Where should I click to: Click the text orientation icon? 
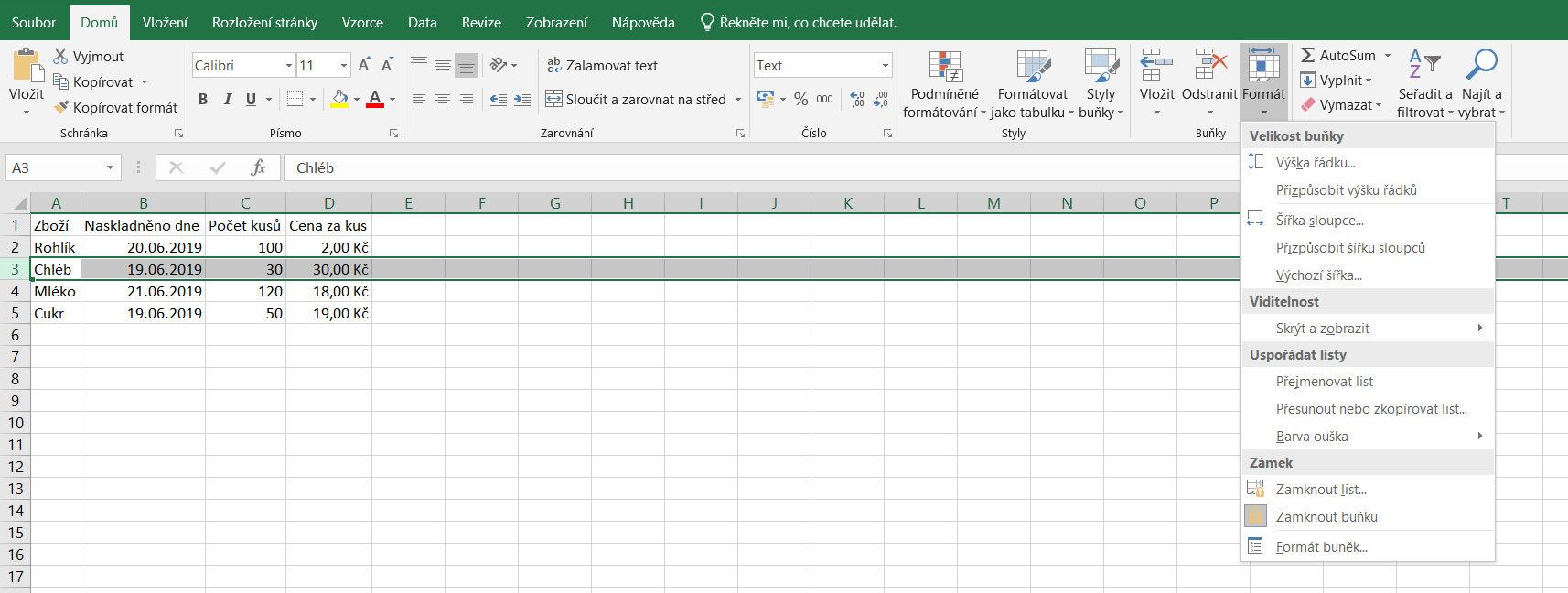click(499, 65)
